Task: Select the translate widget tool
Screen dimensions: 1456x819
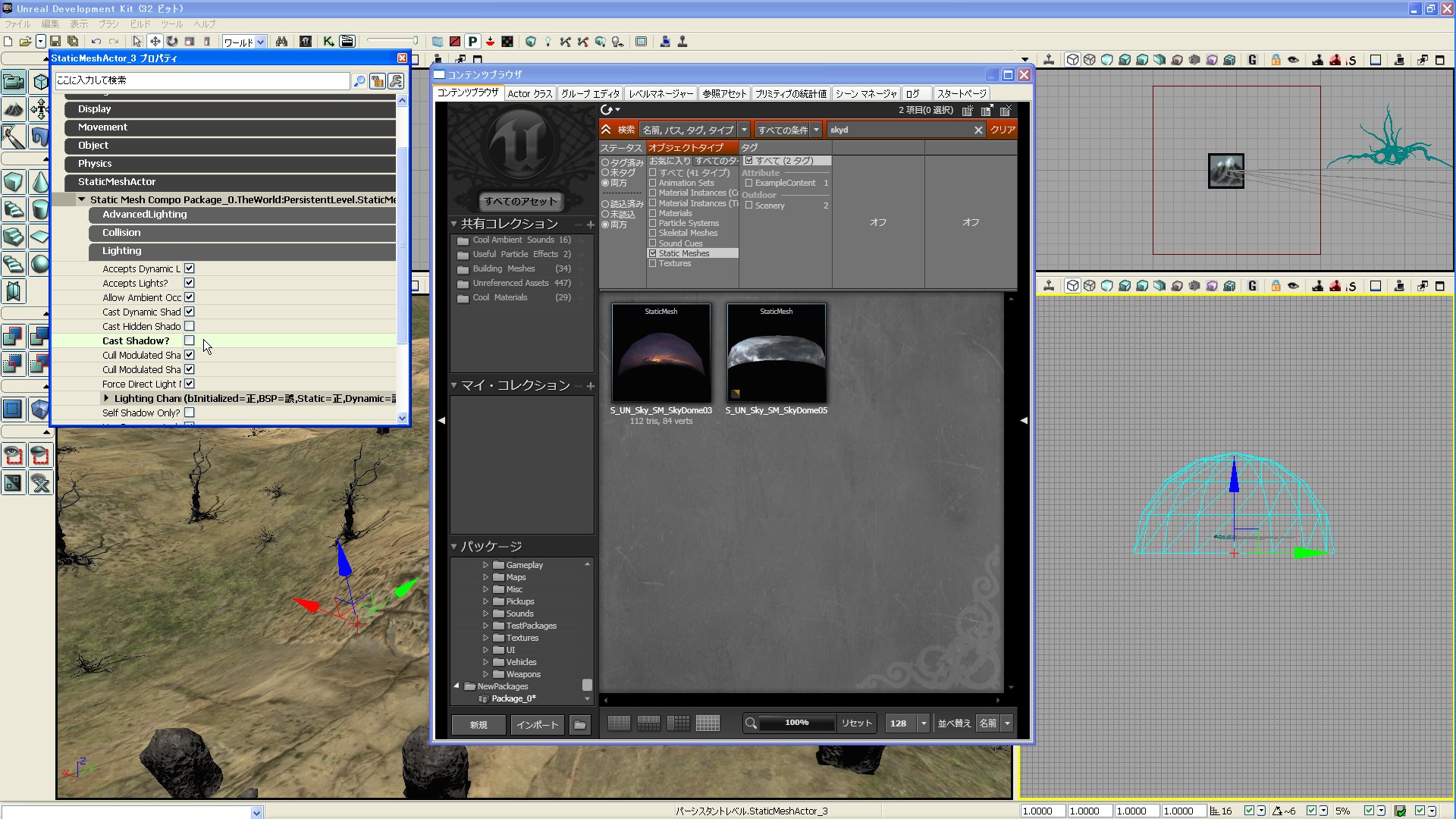Action: point(155,42)
